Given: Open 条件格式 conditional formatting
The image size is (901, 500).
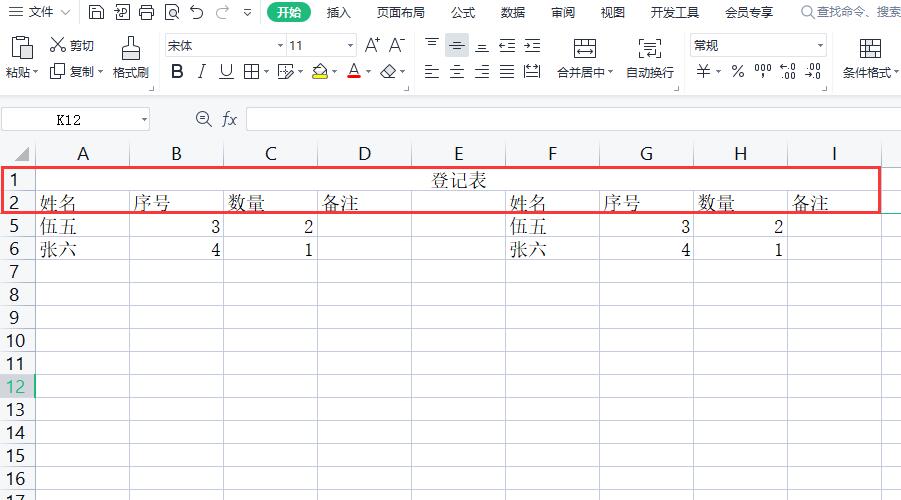Looking at the screenshot, I should 870,57.
